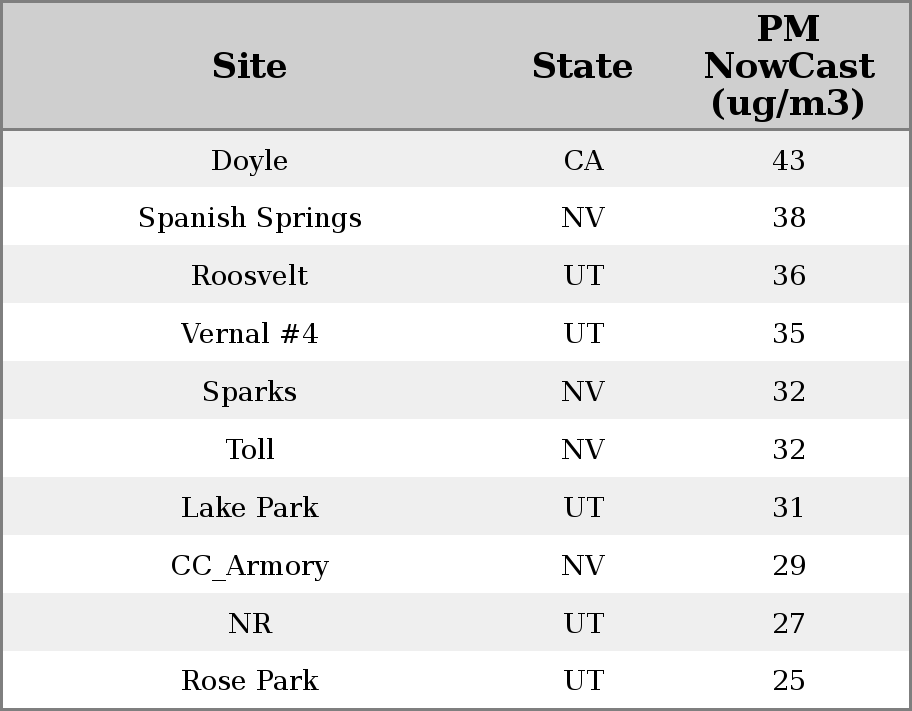Click the UT state cell for Lake Park
This screenshot has height=711, width=912.
tap(583, 508)
